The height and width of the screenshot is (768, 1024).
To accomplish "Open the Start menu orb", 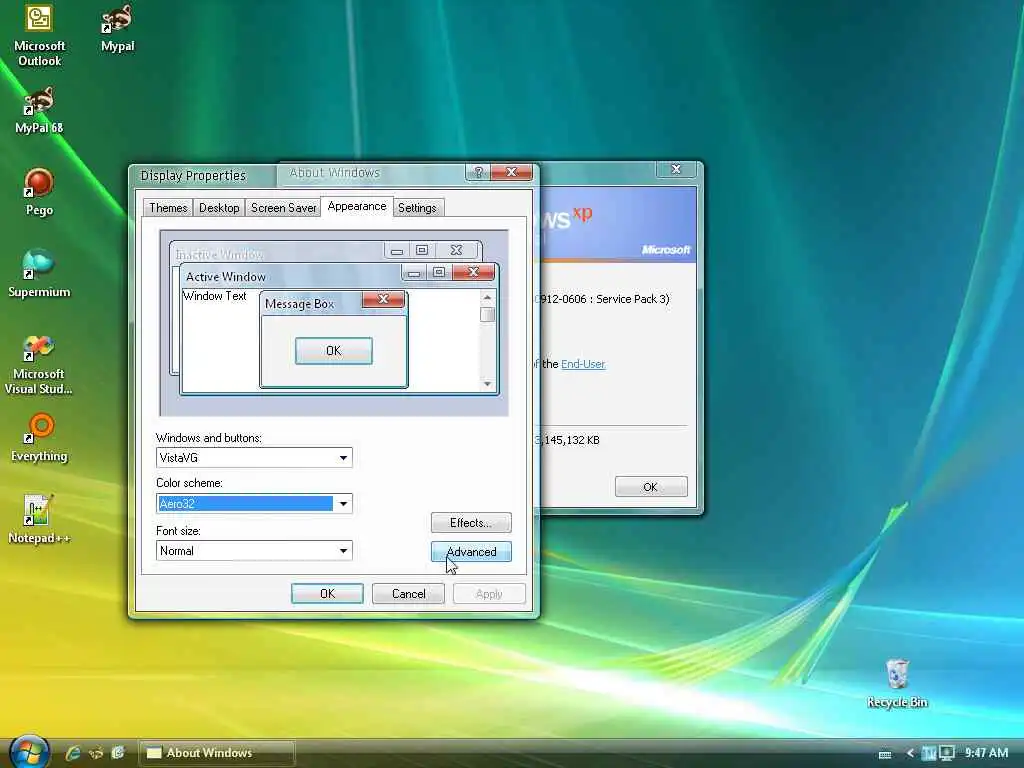I will 29,752.
